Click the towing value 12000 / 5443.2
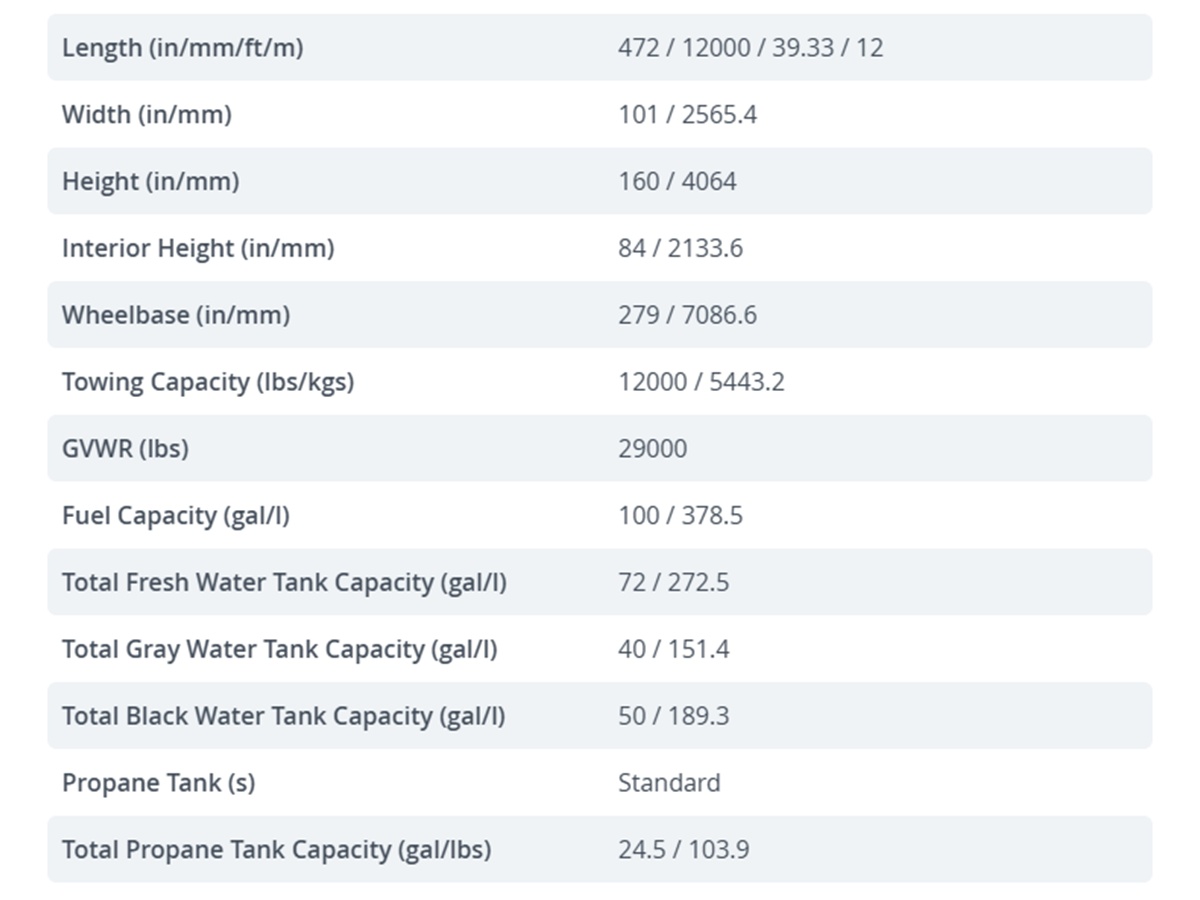The height and width of the screenshot is (900, 1200). pyautogui.click(x=701, y=382)
